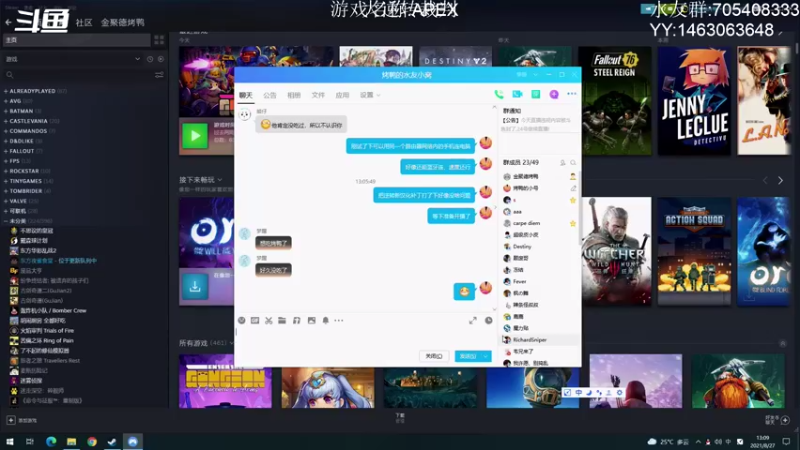This screenshot has height=450, width=800.
Task: Open Microsoft Edge from taskbar
Action: (x=51, y=441)
